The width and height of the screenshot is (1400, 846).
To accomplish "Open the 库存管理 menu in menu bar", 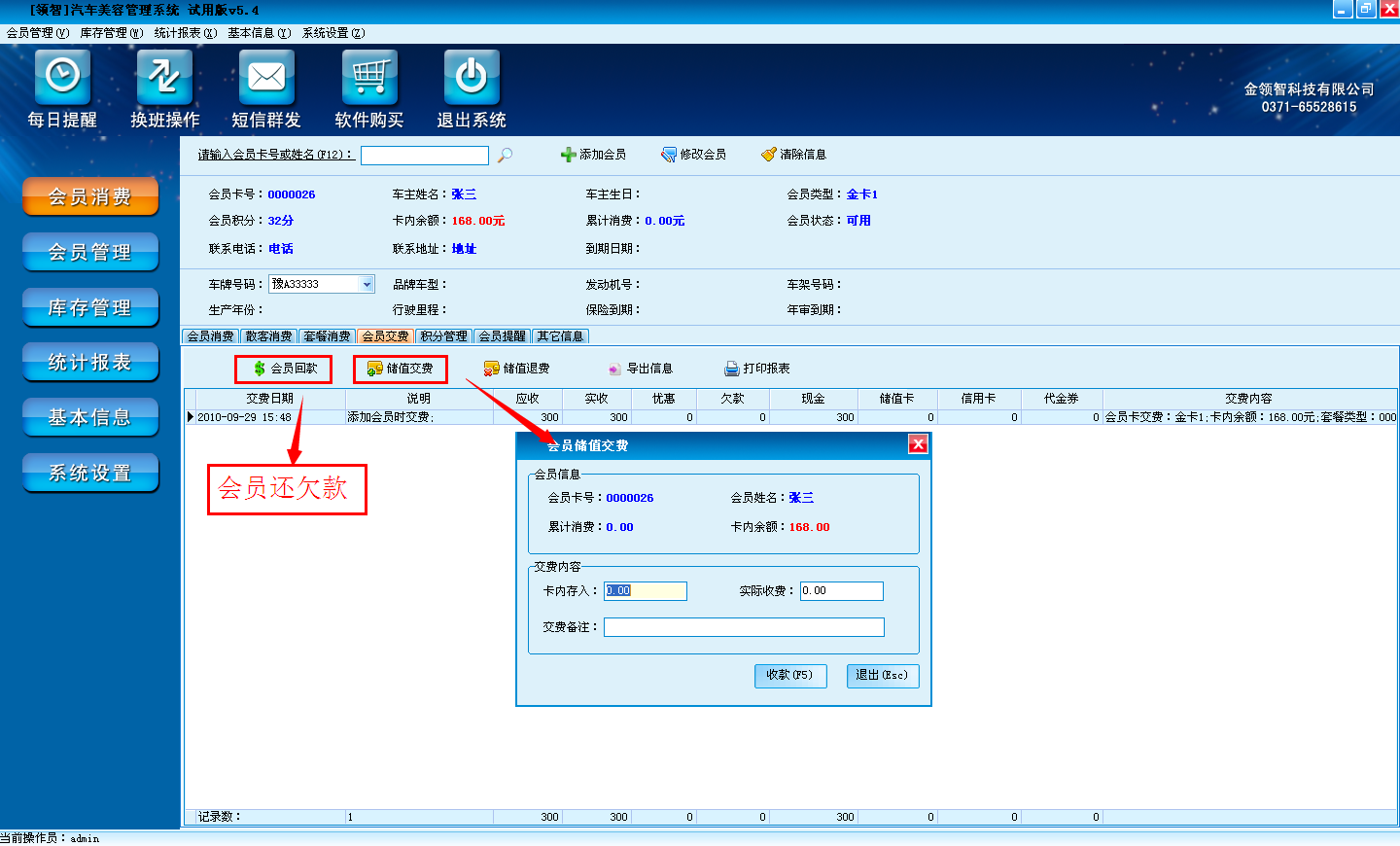I will [111, 33].
